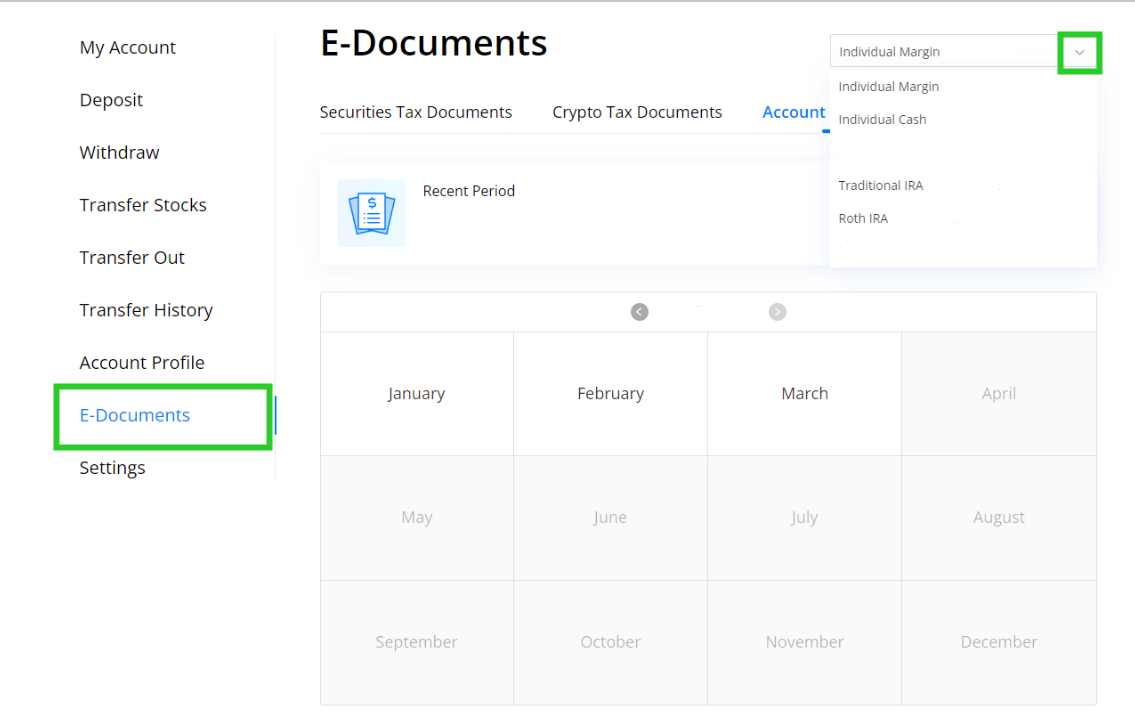Open My Account in sidebar
The width and height of the screenshot is (1135, 713).
click(x=127, y=48)
